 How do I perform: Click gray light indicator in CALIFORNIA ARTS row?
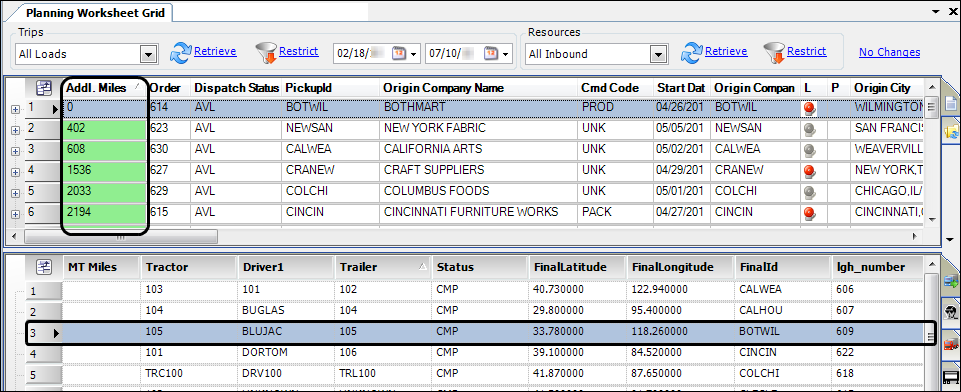pyautogui.click(x=810, y=150)
